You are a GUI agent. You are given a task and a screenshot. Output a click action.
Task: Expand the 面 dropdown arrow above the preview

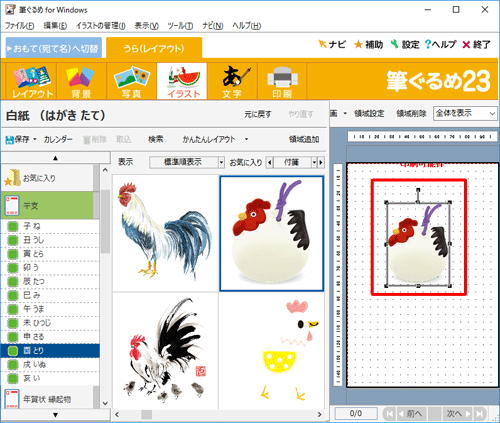point(345,114)
